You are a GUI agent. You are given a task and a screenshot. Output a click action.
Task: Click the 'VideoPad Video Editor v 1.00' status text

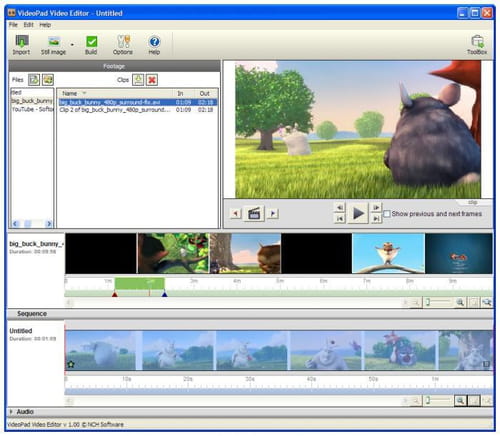point(43,424)
